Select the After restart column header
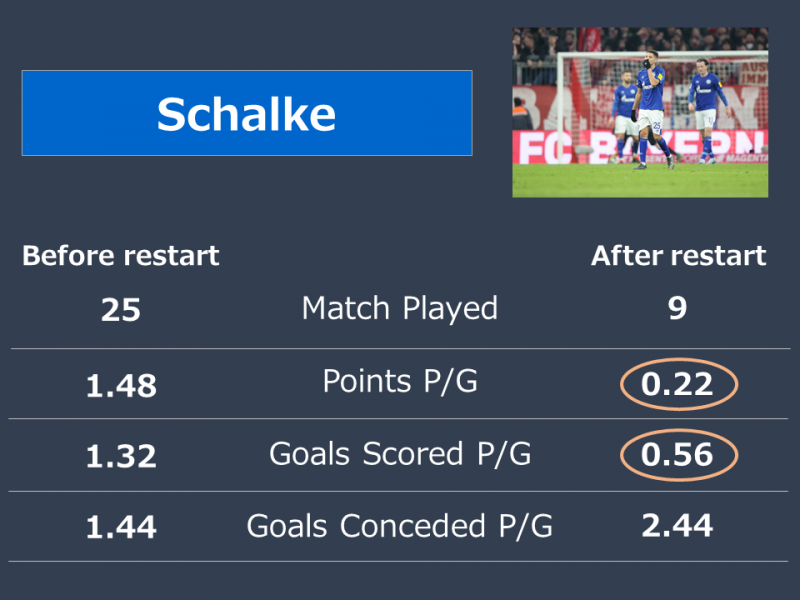The image size is (800, 600). pyautogui.click(x=679, y=255)
